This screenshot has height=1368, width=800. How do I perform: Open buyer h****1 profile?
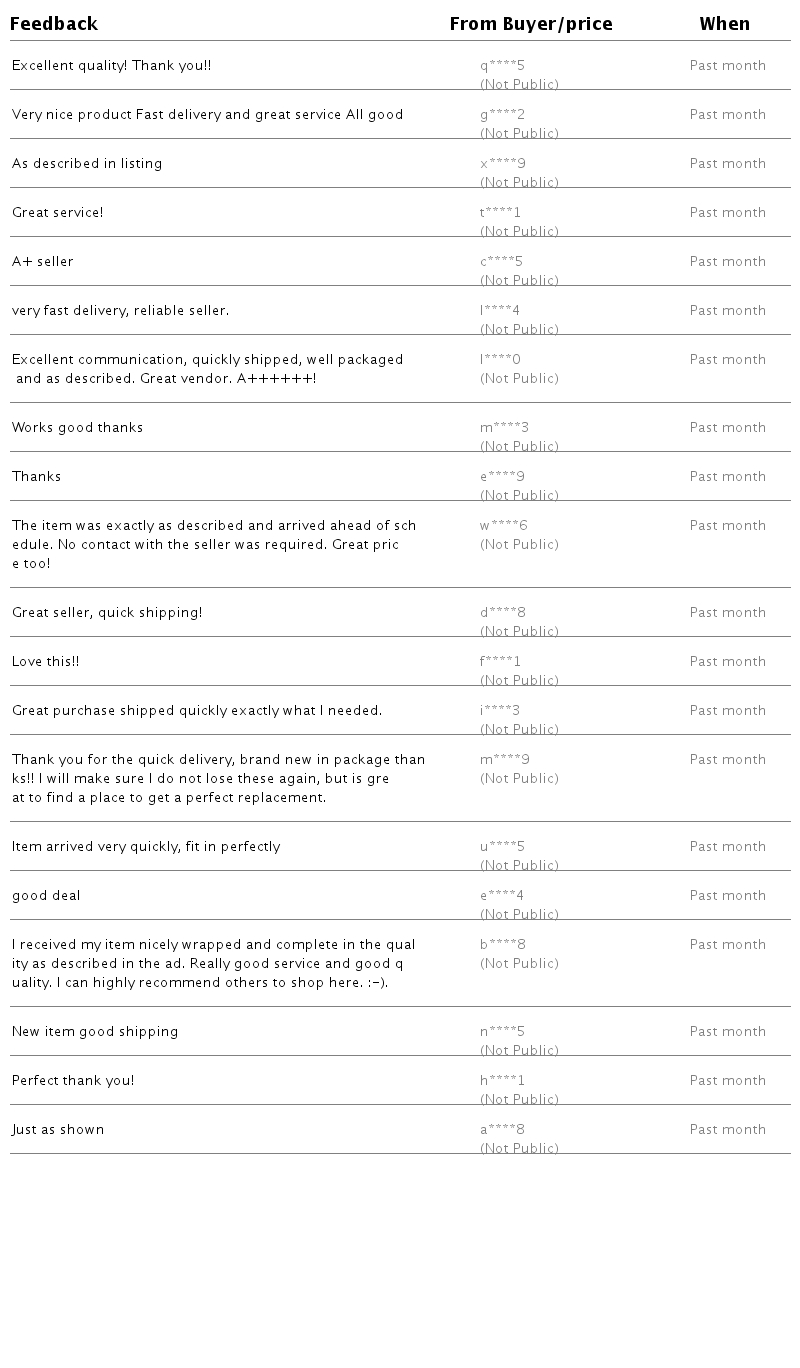(502, 1081)
